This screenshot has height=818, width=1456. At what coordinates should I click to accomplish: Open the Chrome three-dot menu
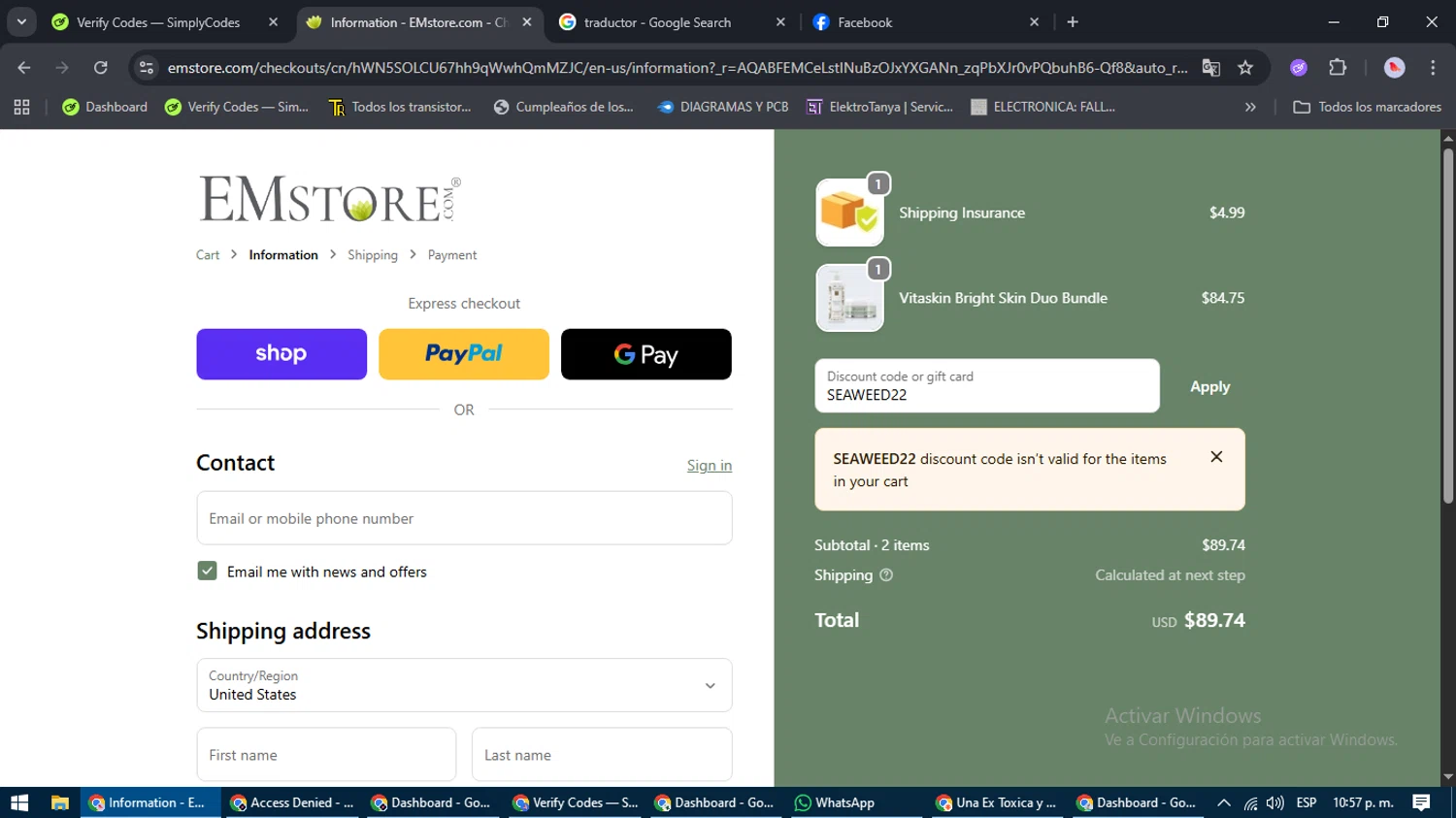[x=1433, y=67]
